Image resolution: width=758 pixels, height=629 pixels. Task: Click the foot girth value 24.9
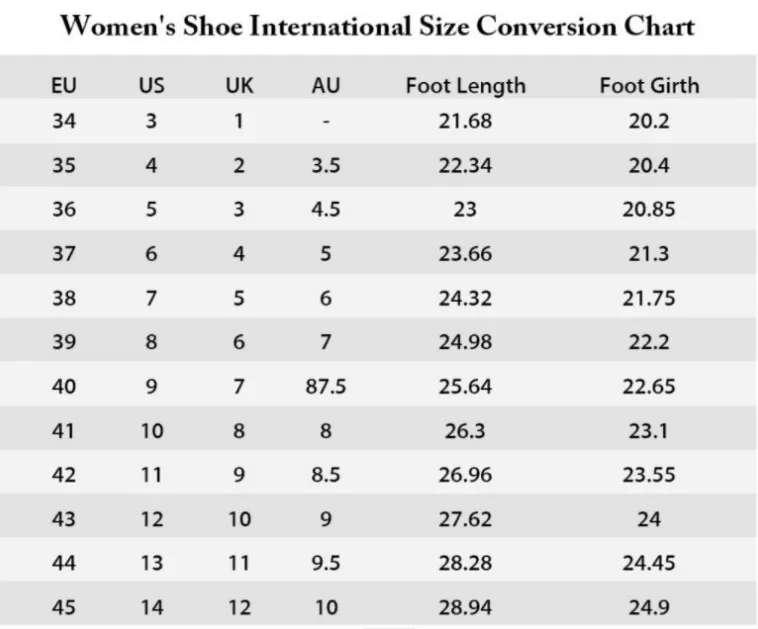(x=649, y=606)
